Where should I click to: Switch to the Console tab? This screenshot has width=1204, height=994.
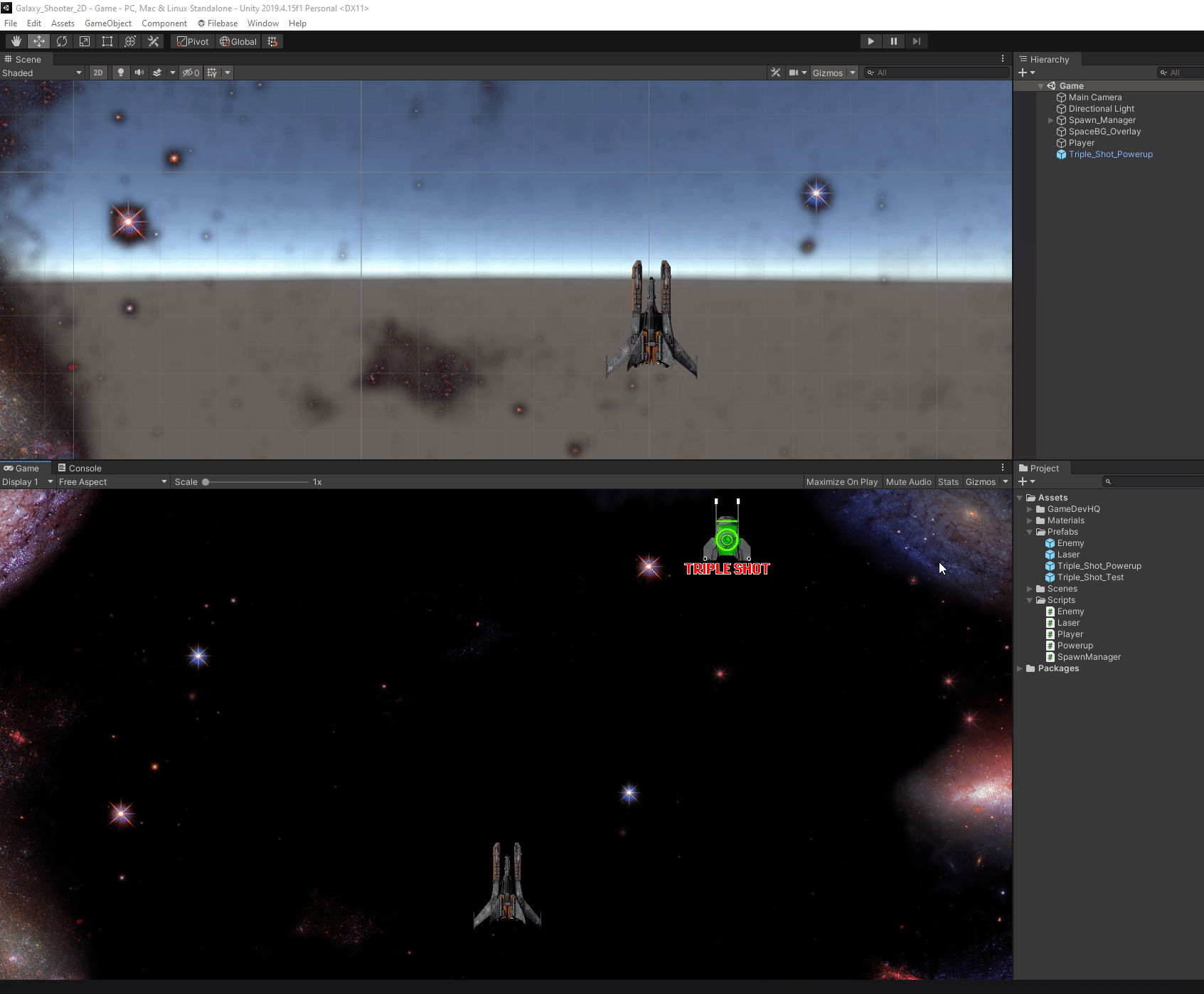pyautogui.click(x=80, y=468)
